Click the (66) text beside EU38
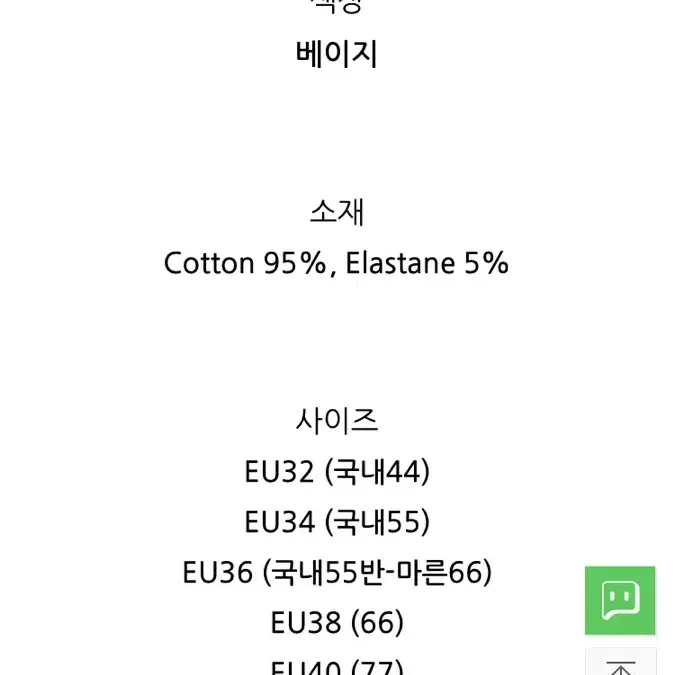Screen dimensions: 675x675 point(378,622)
